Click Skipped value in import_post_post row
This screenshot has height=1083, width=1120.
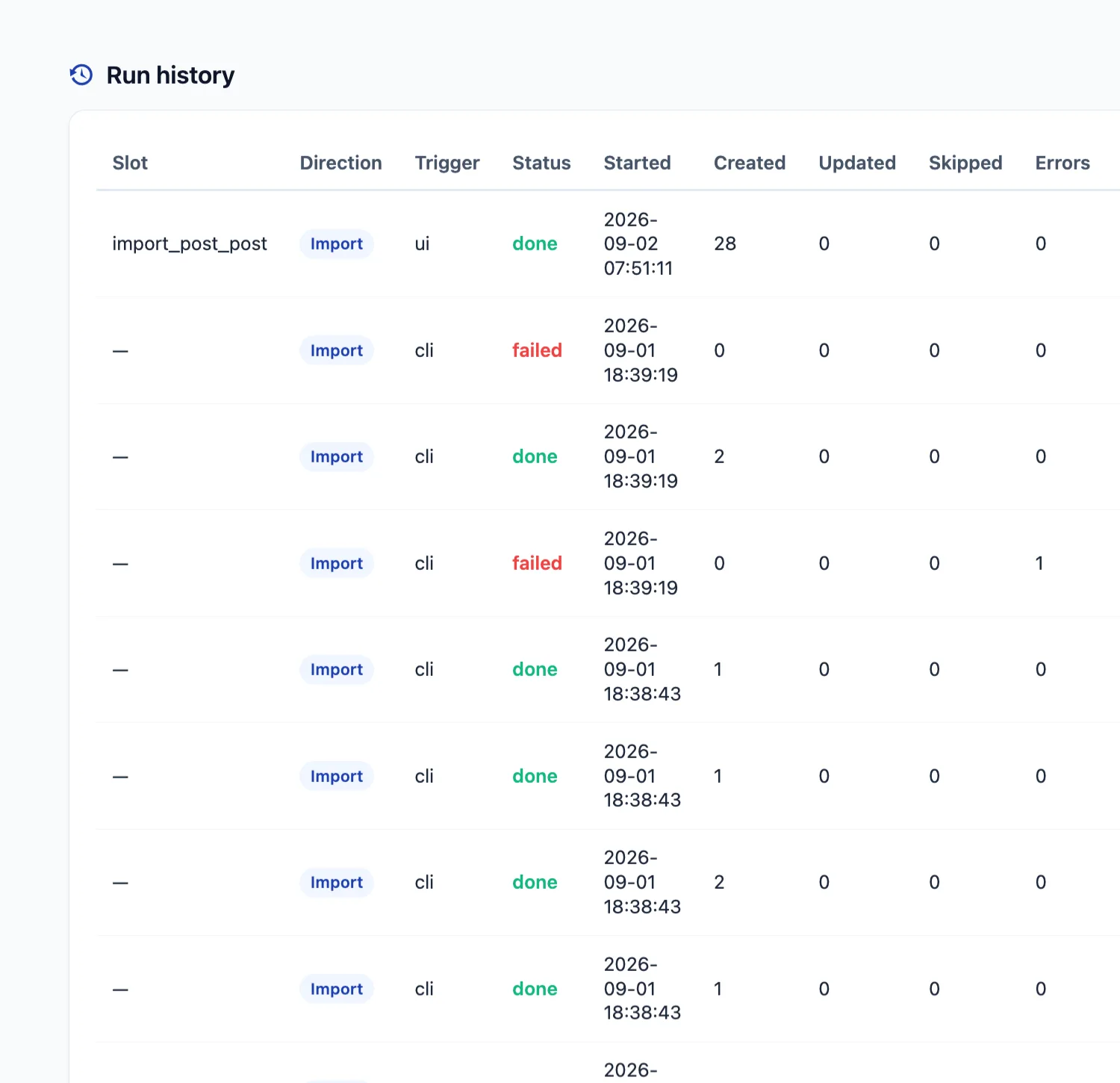pyautogui.click(x=934, y=244)
